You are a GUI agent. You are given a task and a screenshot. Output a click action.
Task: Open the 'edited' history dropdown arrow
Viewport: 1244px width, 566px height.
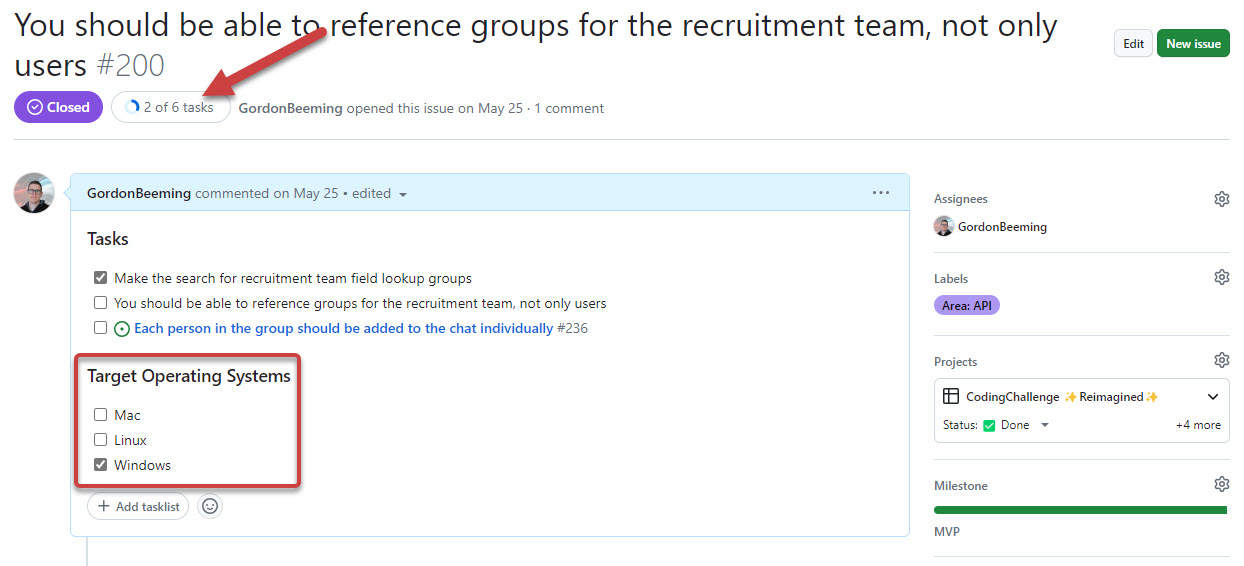pyautogui.click(x=403, y=195)
